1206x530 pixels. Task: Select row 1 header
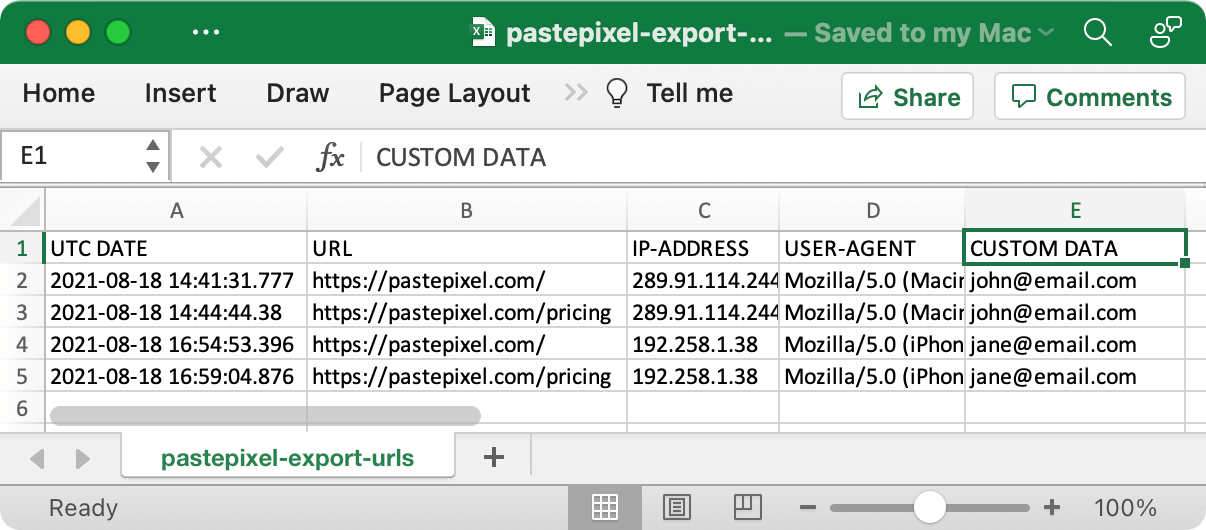[x=22, y=248]
